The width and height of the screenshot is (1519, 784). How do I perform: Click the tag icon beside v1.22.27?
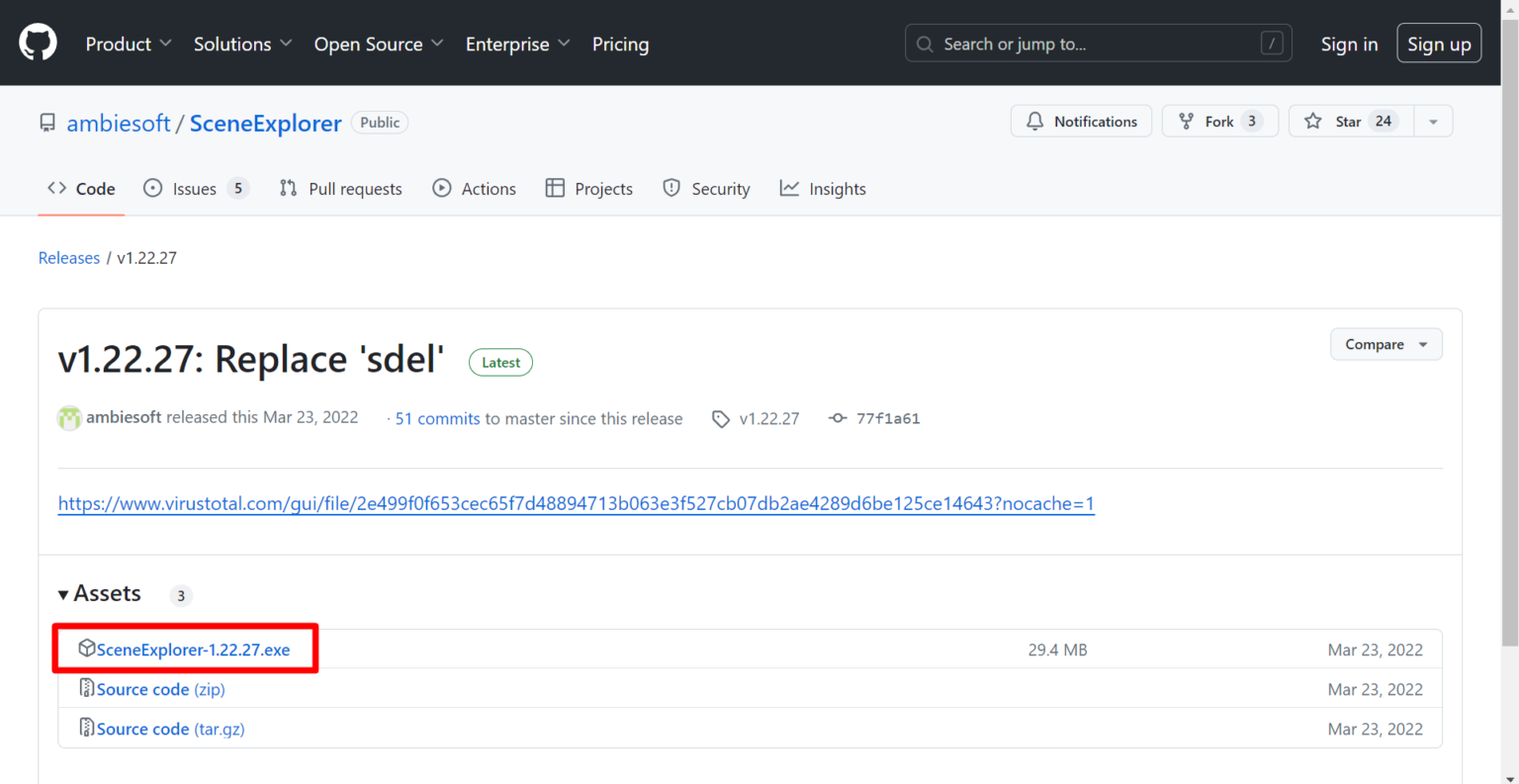pos(721,418)
